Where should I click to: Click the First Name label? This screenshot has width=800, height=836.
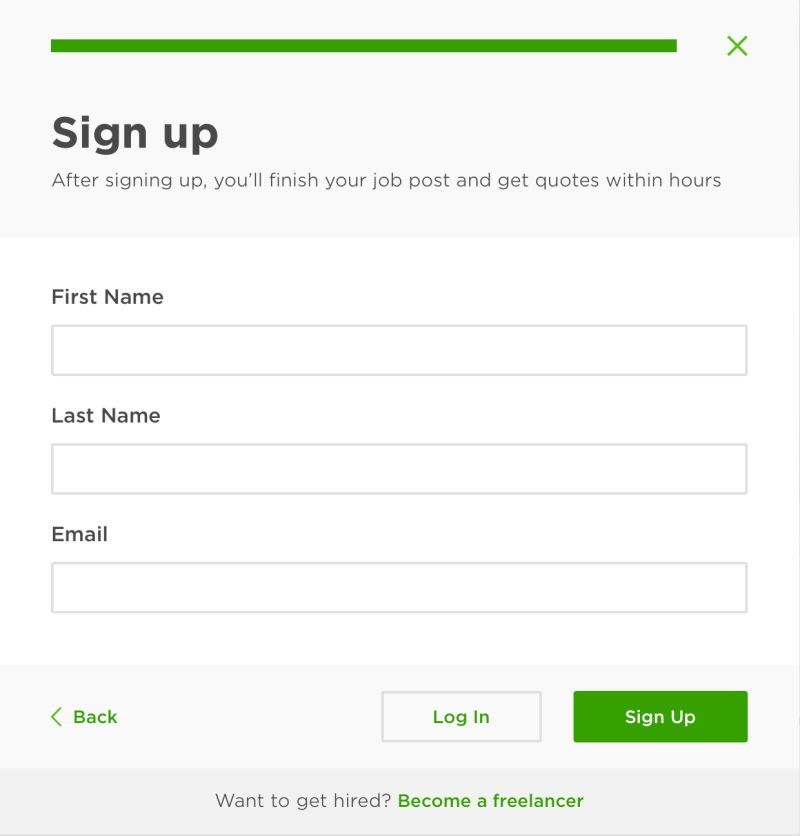tap(107, 297)
